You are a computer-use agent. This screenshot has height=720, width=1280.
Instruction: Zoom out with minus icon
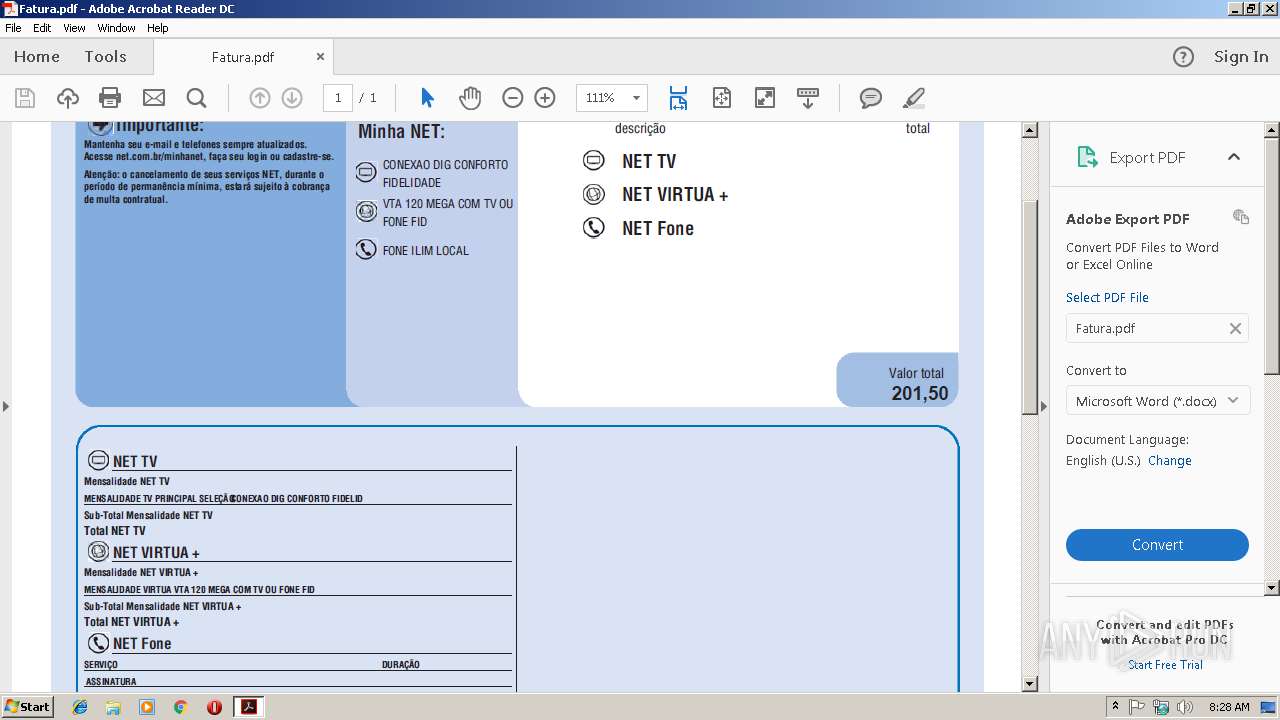tap(512, 98)
